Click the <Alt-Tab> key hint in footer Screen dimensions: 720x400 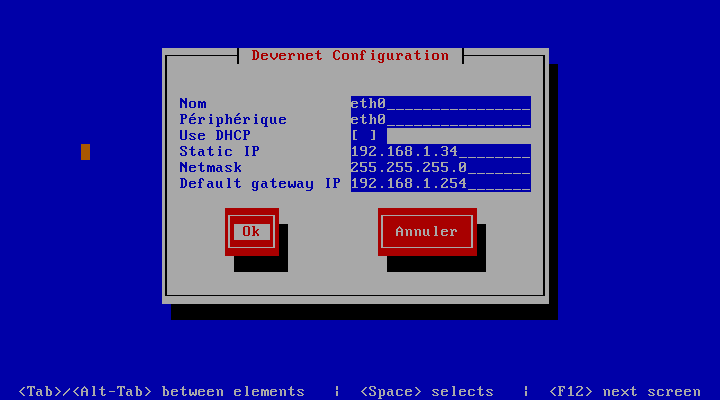pyautogui.click(x=111, y=391)
